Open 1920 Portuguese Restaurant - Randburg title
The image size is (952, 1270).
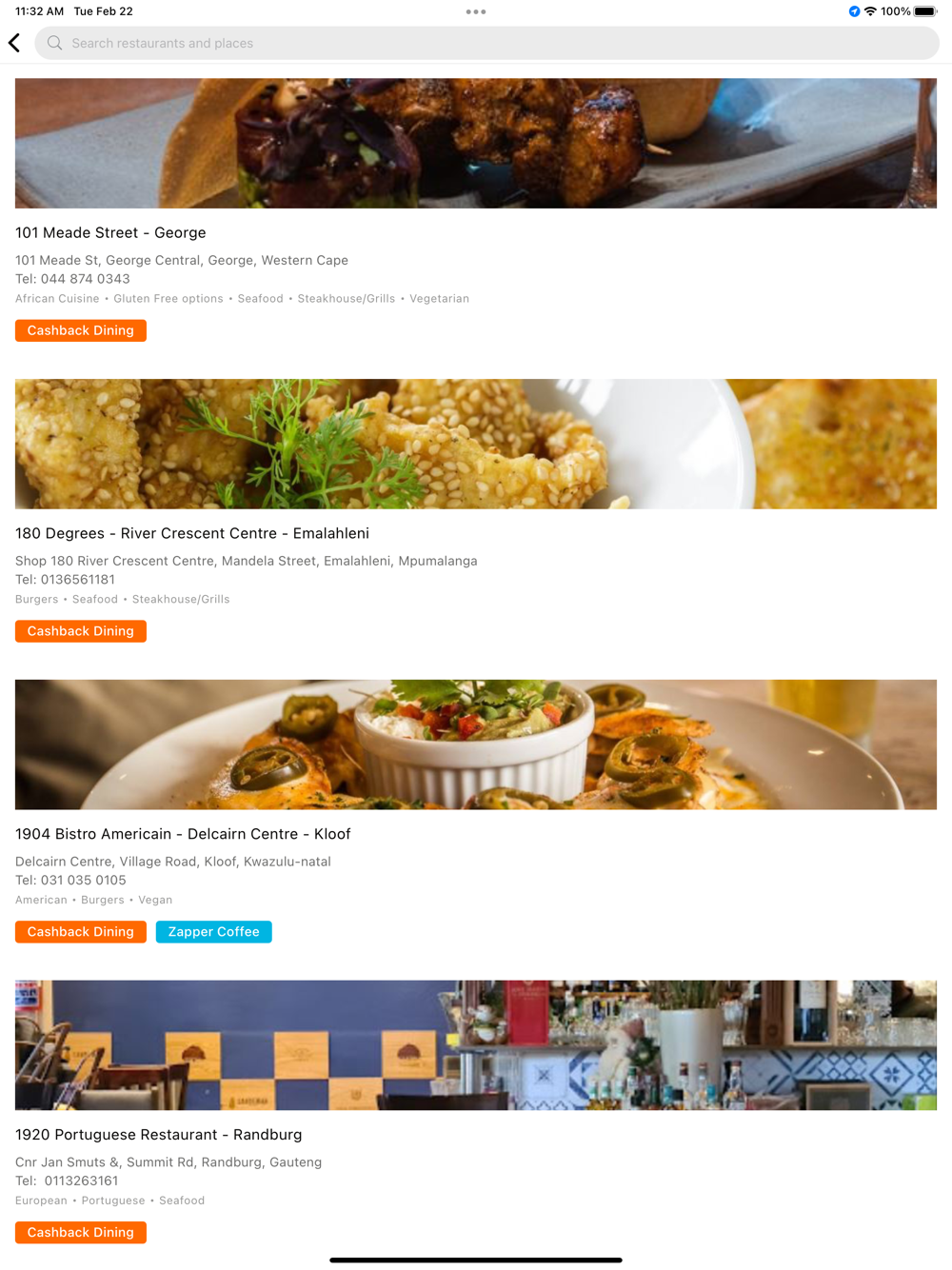pos(158,1135)
